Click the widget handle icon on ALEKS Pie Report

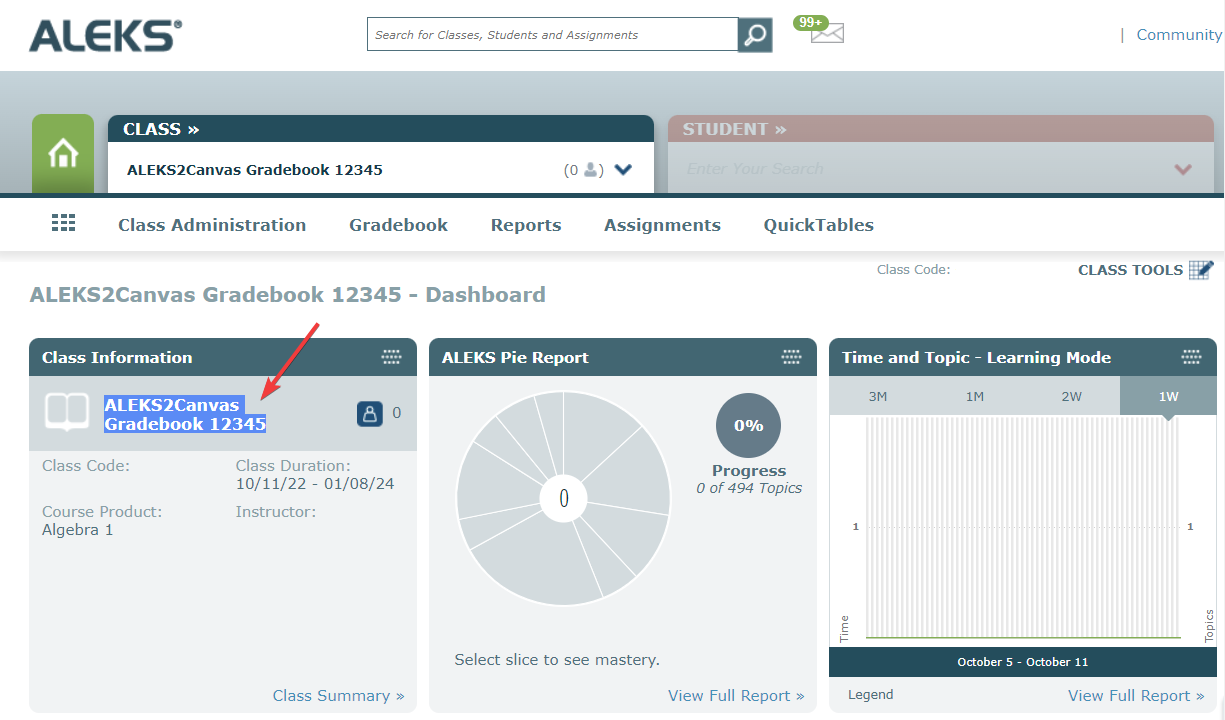[790, 356]
